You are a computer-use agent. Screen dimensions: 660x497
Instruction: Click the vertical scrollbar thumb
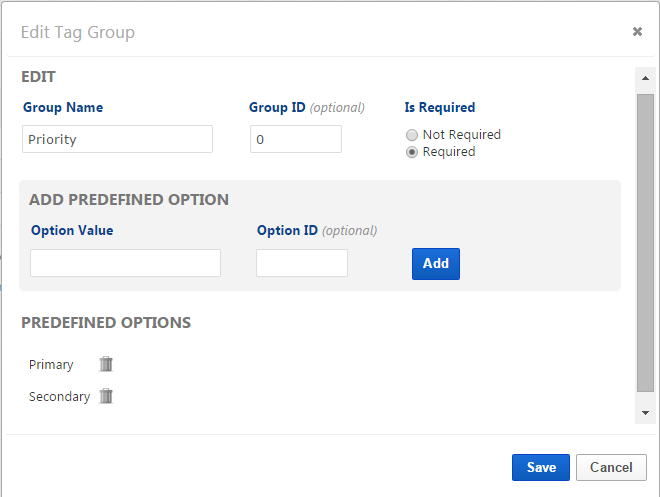point(645,240)
